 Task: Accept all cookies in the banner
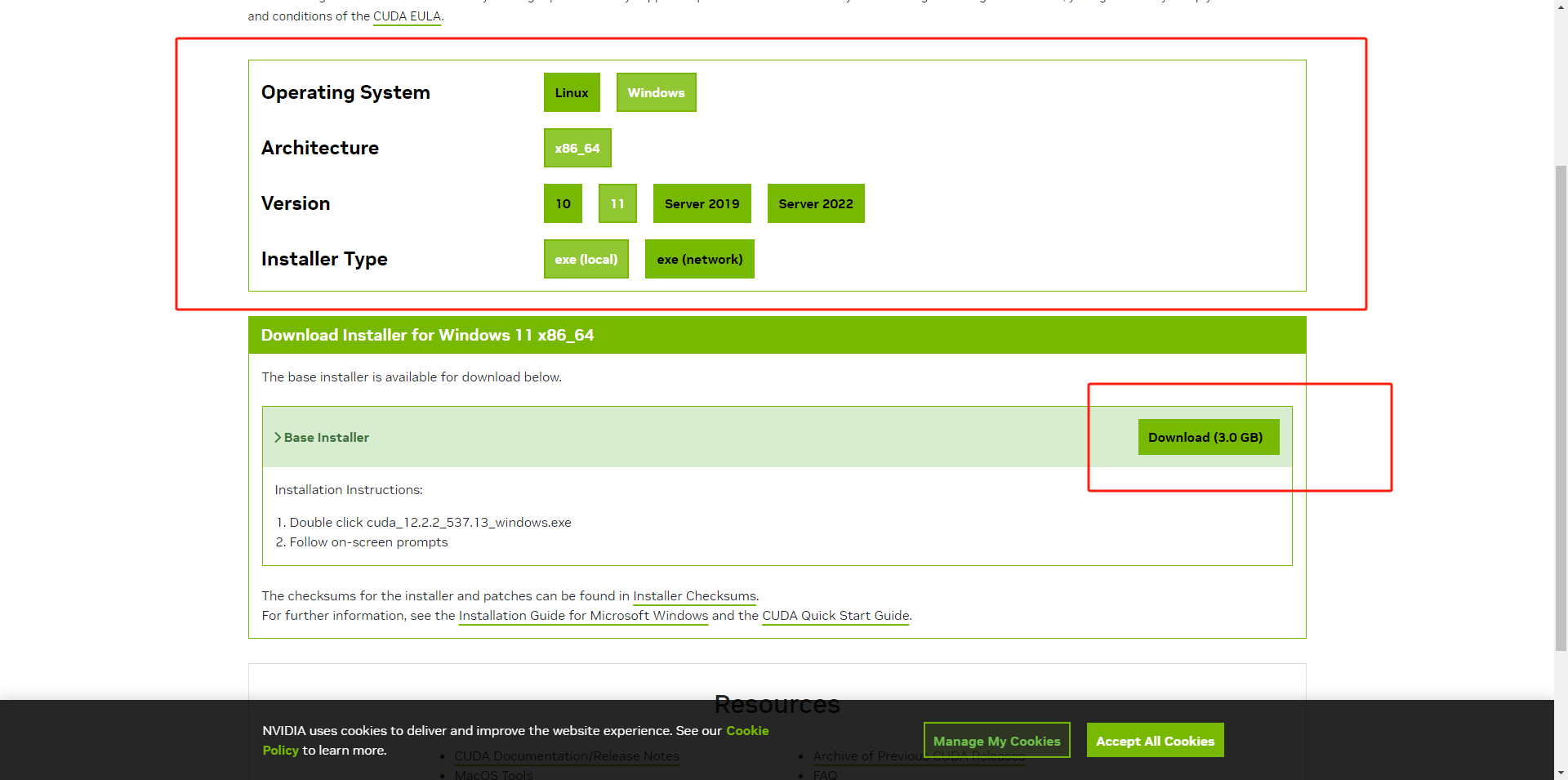click(1155, 740)
